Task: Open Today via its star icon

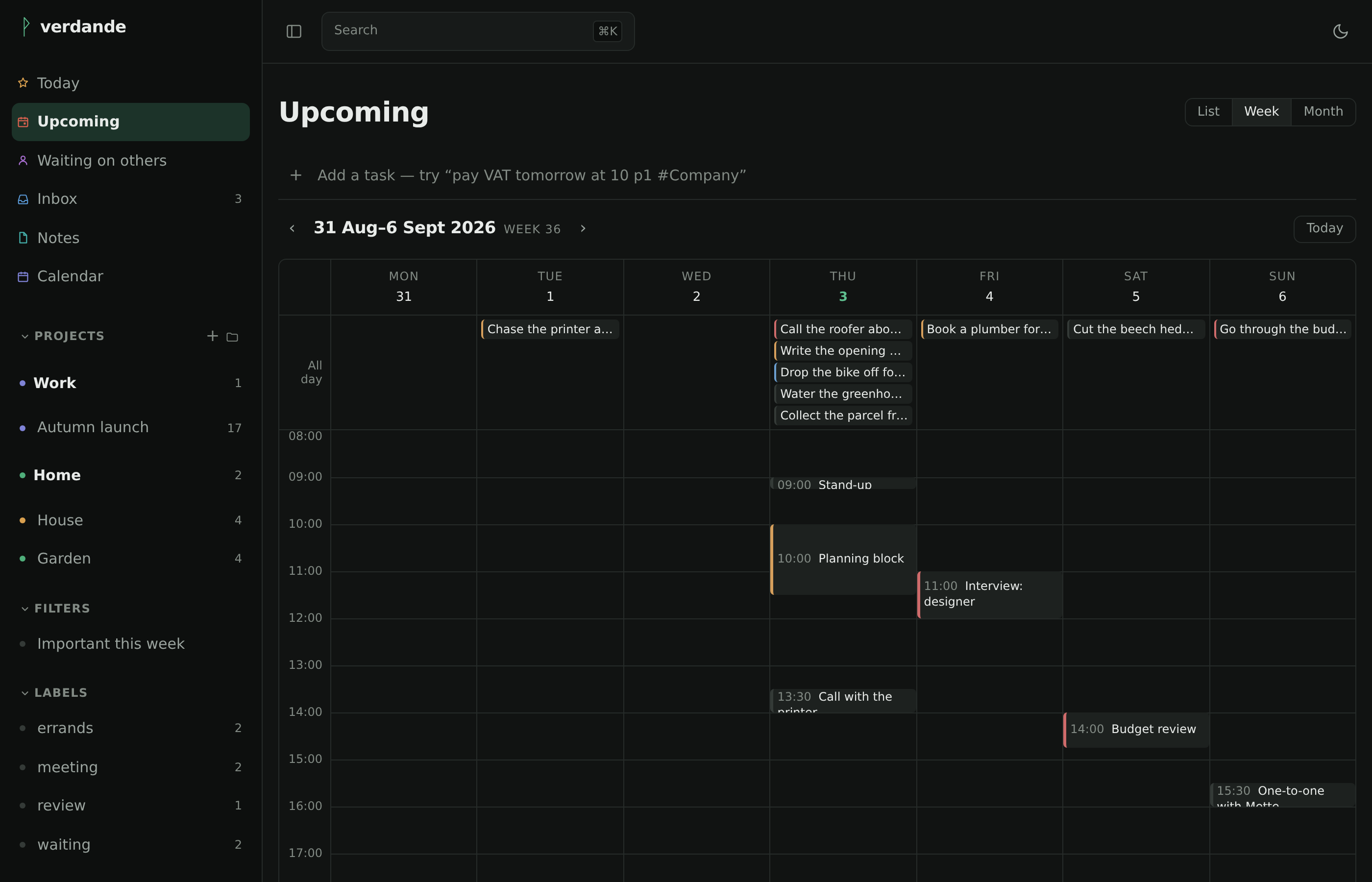Action: coord(23,83)
